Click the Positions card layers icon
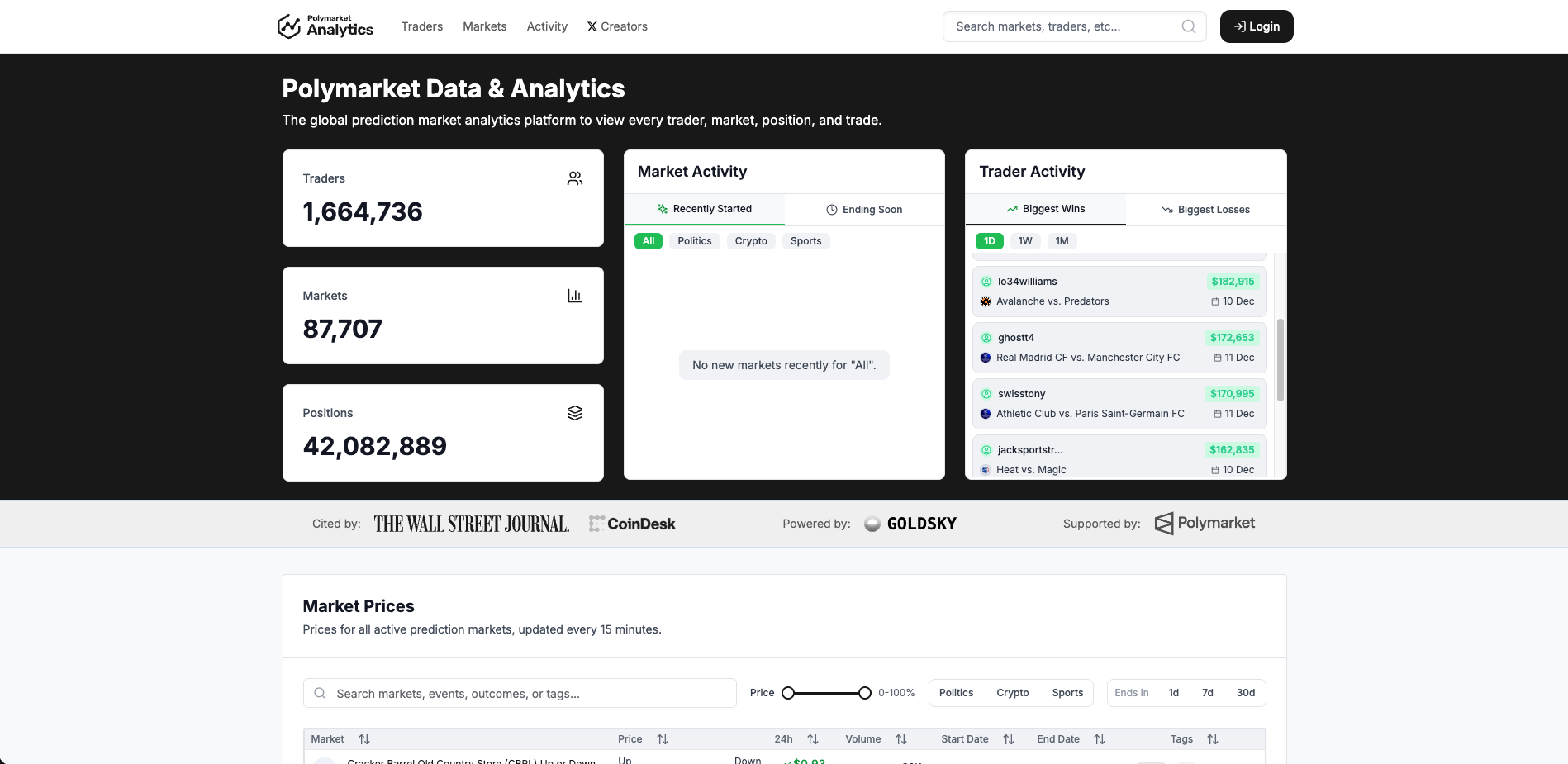1568x764 pixels. coord(575,413)
